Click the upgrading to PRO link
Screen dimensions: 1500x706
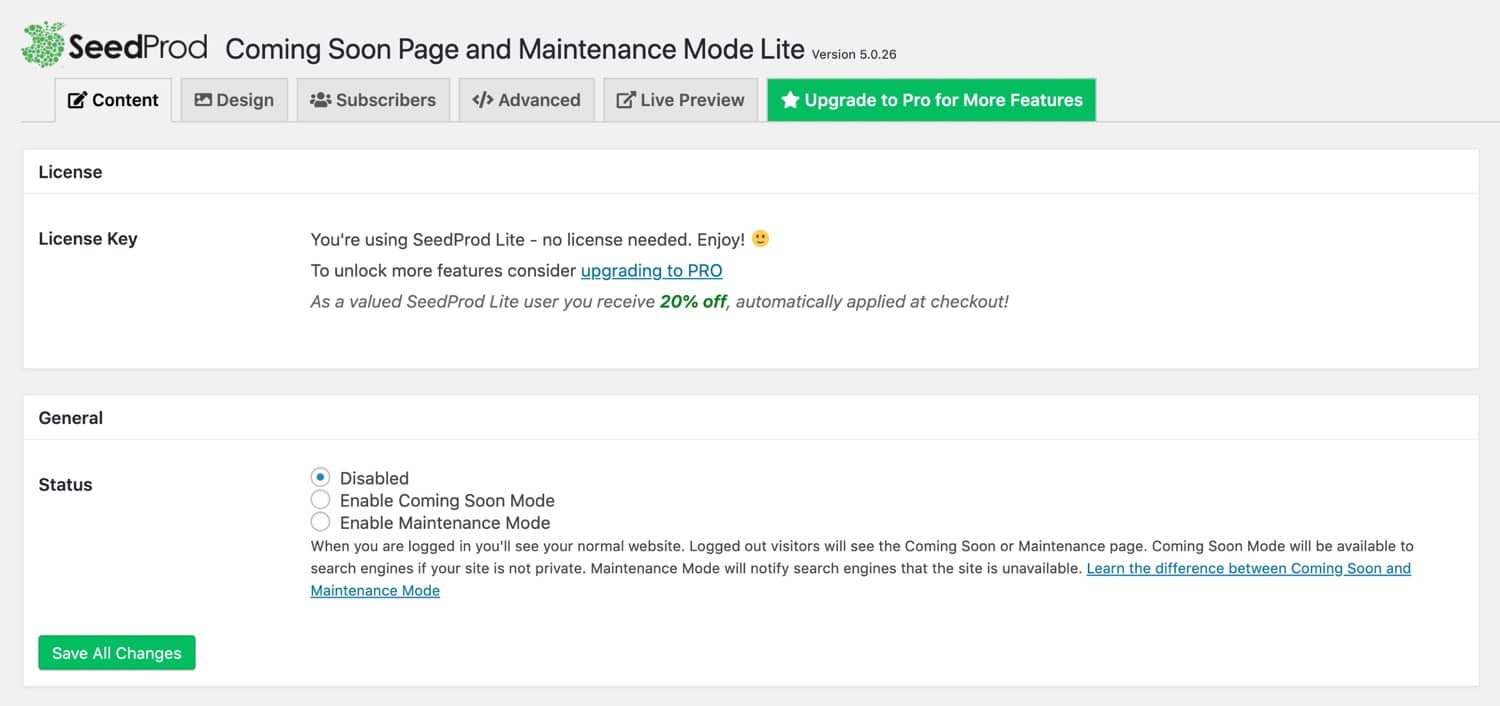tap(651, 270)
